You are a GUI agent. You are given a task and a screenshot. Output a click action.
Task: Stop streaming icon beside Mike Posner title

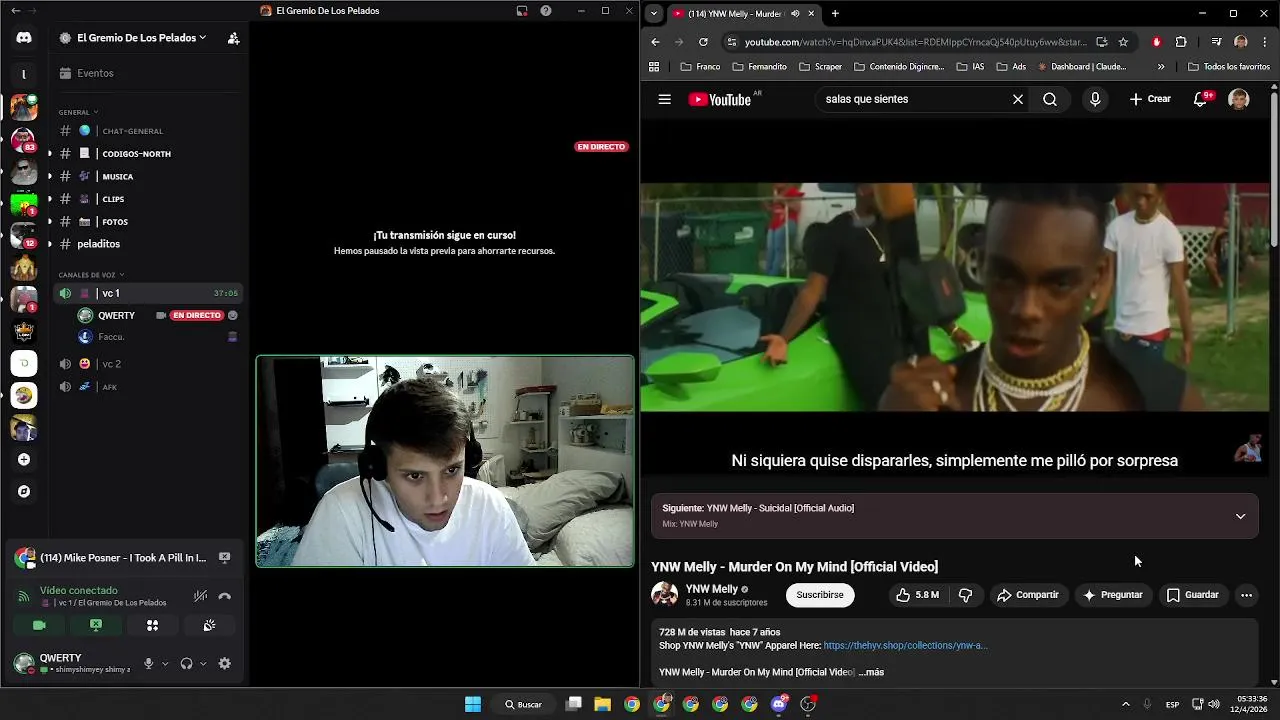(x=224, y=558)
